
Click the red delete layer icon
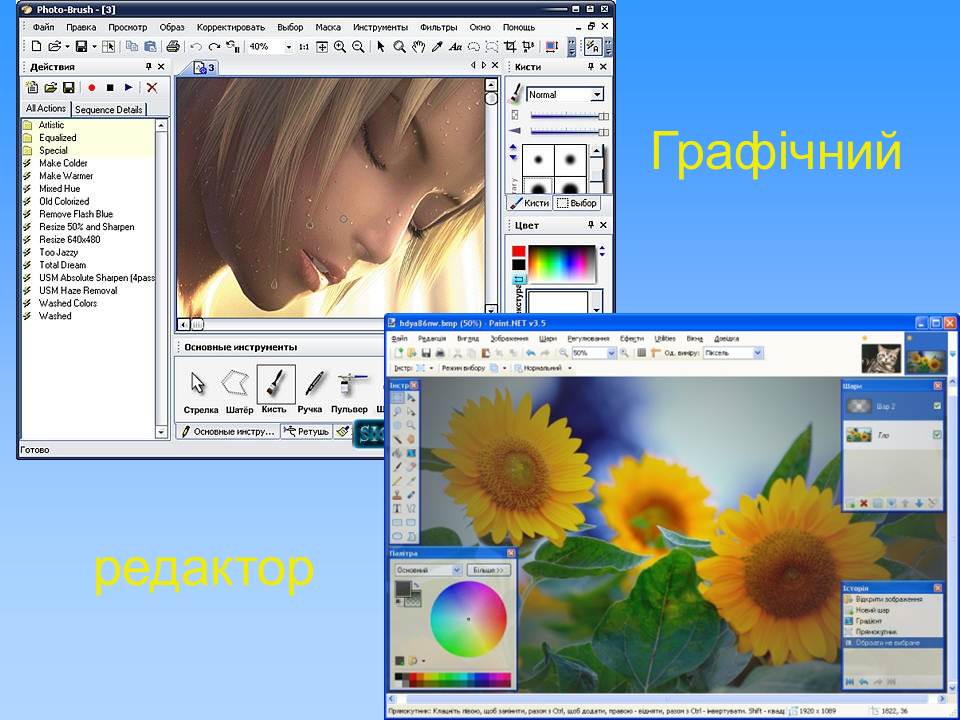(x=863, y=503)
